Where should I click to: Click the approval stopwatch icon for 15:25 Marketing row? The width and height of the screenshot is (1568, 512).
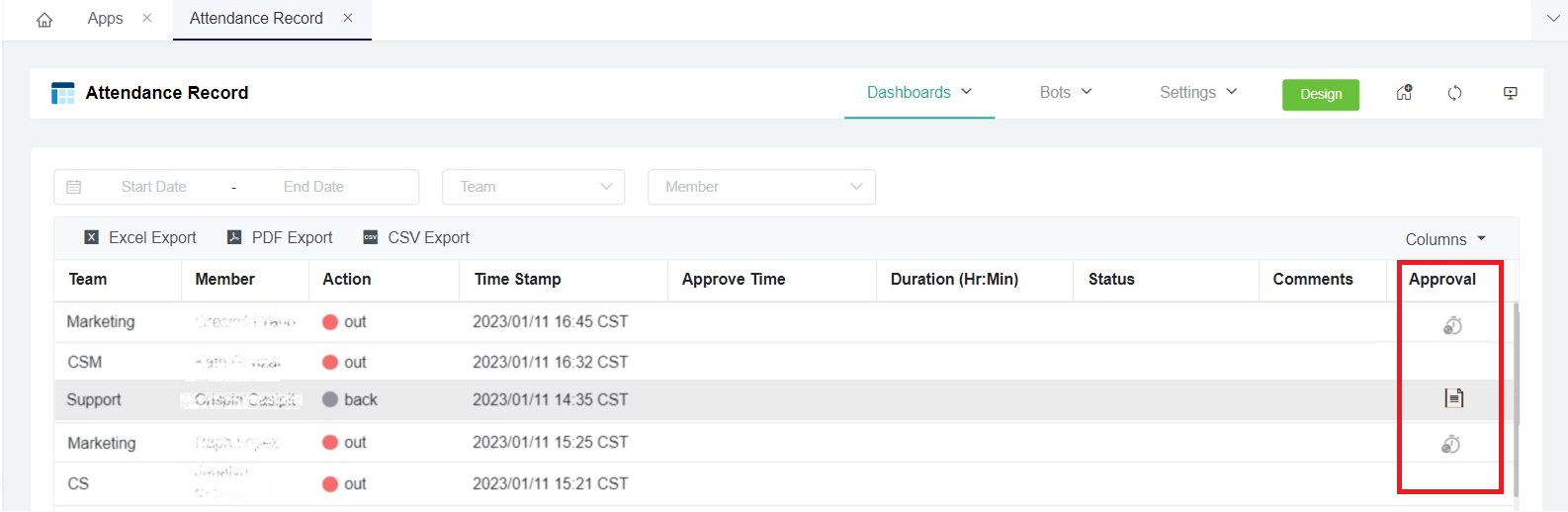pos(1450,444)
